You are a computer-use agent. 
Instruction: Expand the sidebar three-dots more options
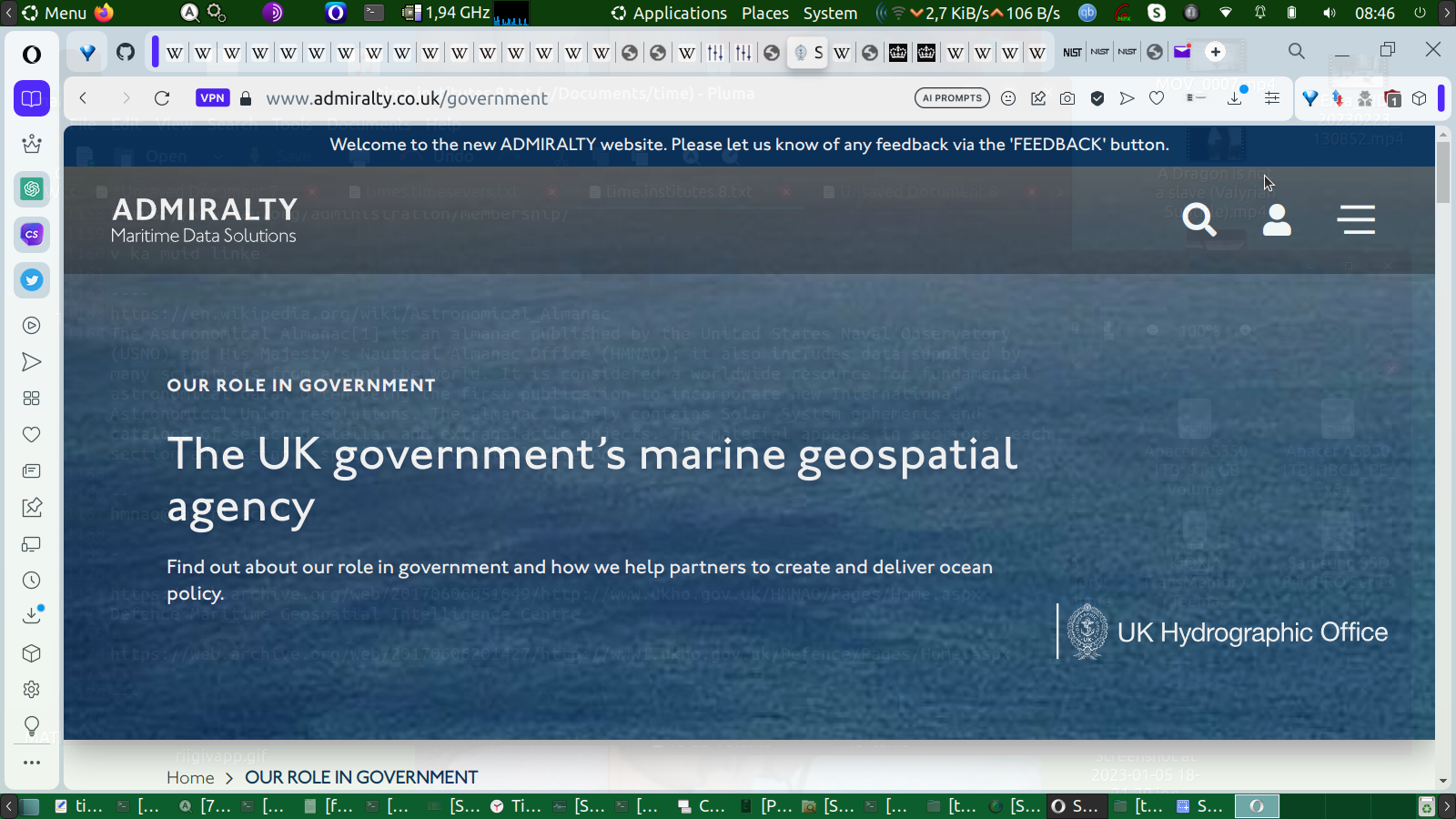coord(32,763)
